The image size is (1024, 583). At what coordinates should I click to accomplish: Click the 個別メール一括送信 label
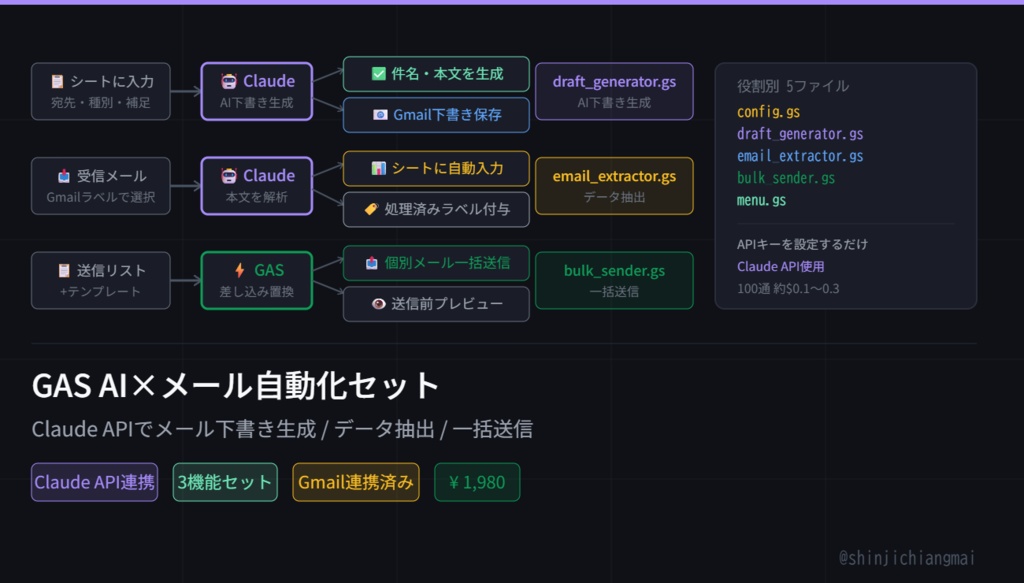447,263
